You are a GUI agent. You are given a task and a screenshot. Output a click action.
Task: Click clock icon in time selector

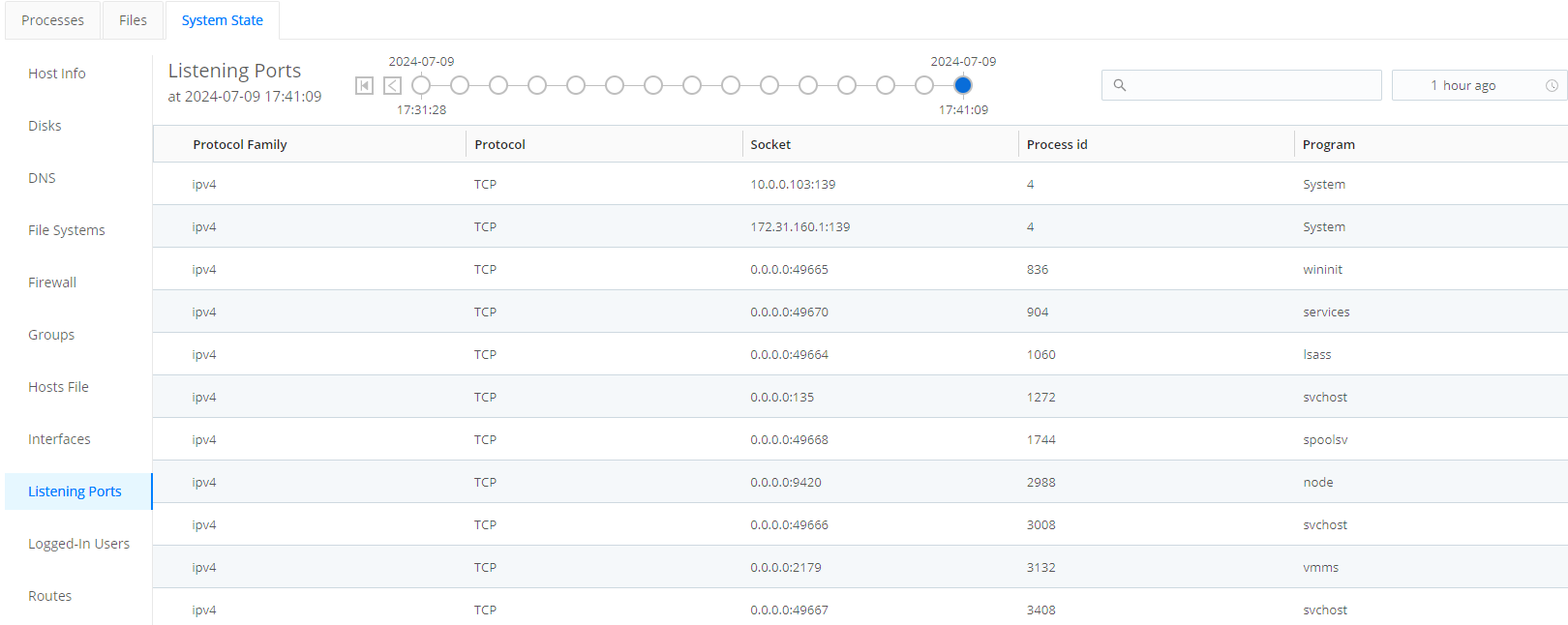1552,86
